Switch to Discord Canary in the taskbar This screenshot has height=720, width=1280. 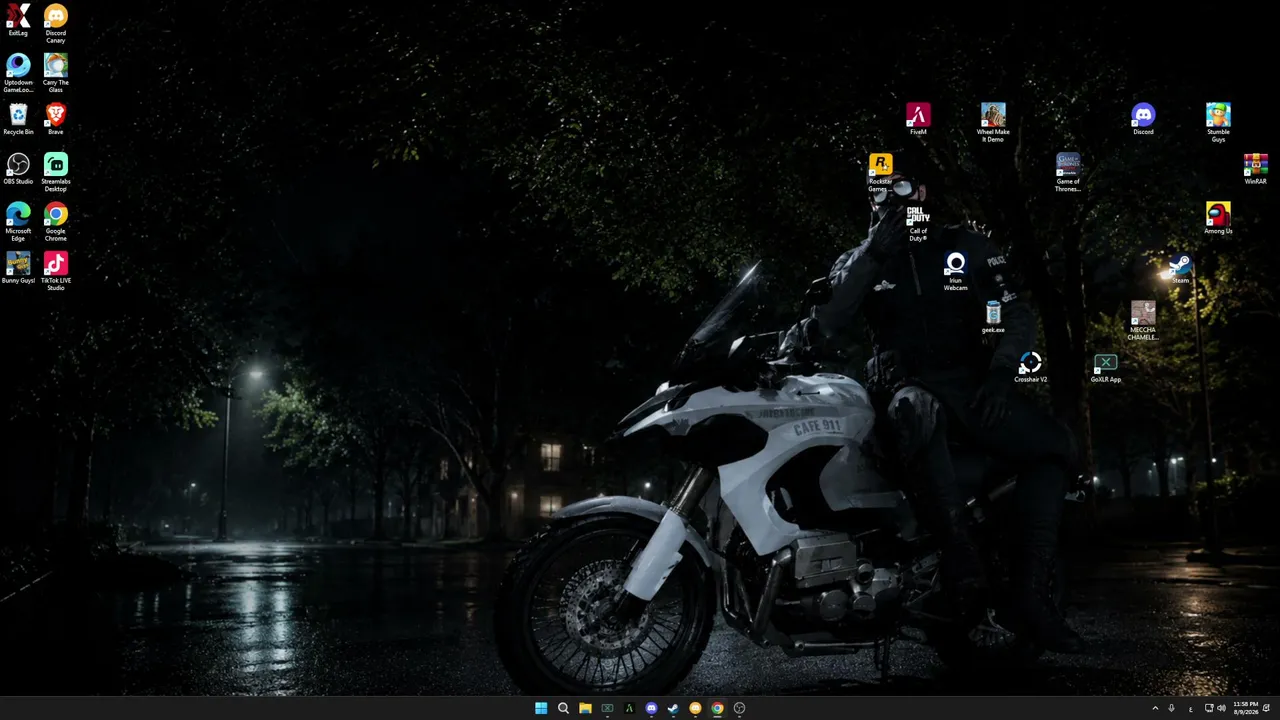(x=695, y=708)
